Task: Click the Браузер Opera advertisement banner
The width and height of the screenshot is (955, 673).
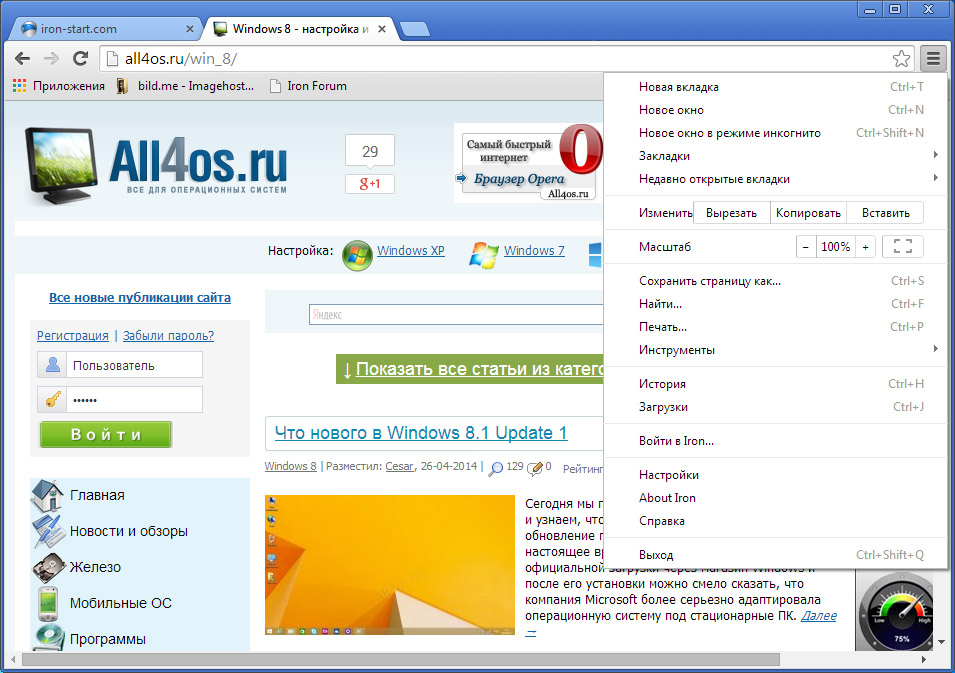Action: (x=529, y=162)
